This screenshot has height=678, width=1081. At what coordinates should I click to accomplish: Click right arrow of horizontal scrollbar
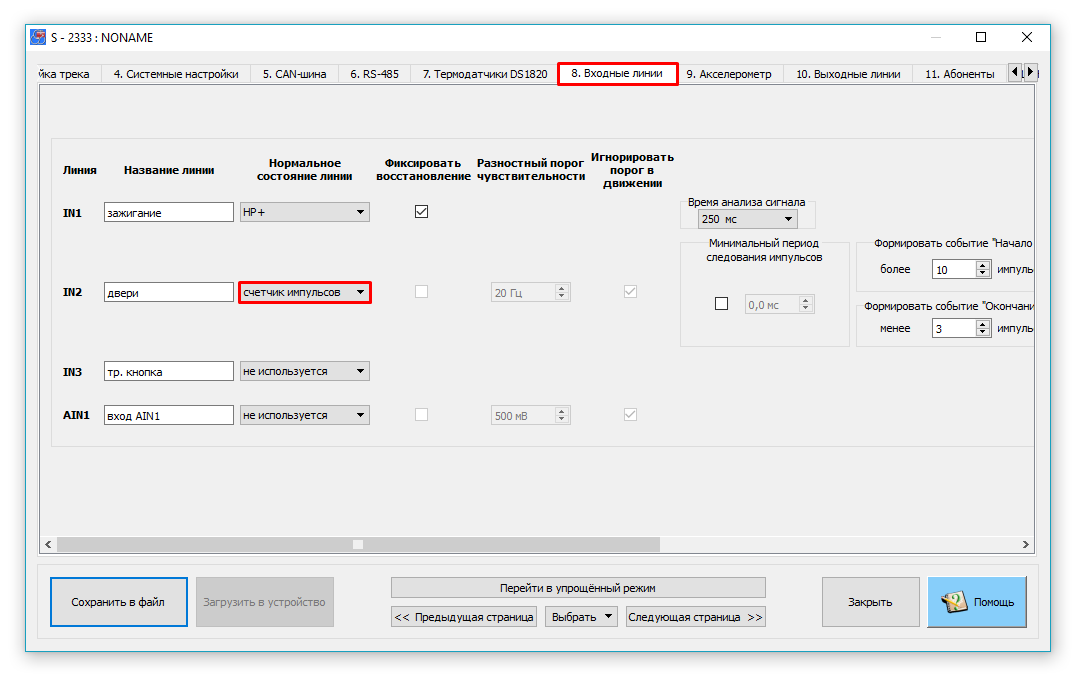1025,545
